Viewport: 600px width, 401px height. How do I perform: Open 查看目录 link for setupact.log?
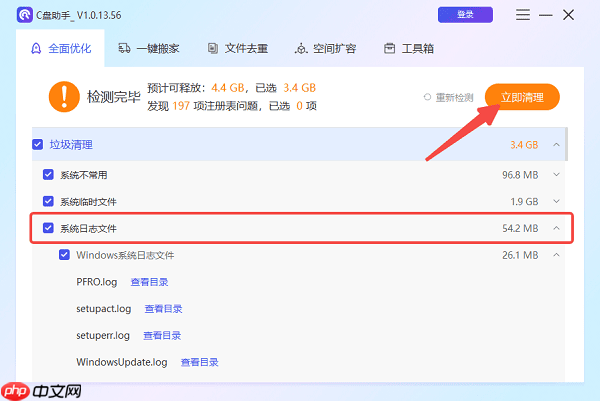[163, 309]
